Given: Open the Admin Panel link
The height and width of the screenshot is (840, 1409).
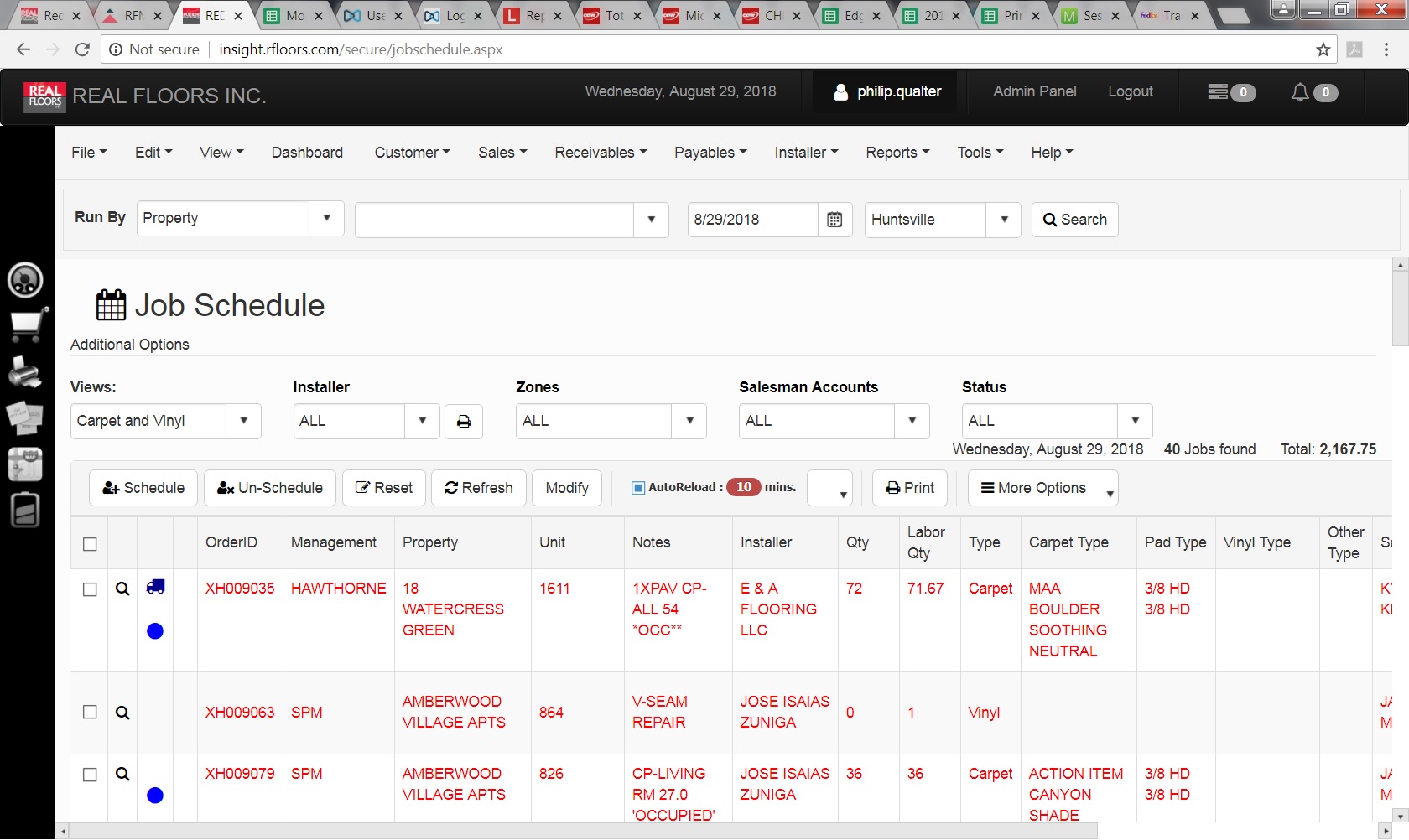Looking at the screenshot, I should [x=1035, y=91].
